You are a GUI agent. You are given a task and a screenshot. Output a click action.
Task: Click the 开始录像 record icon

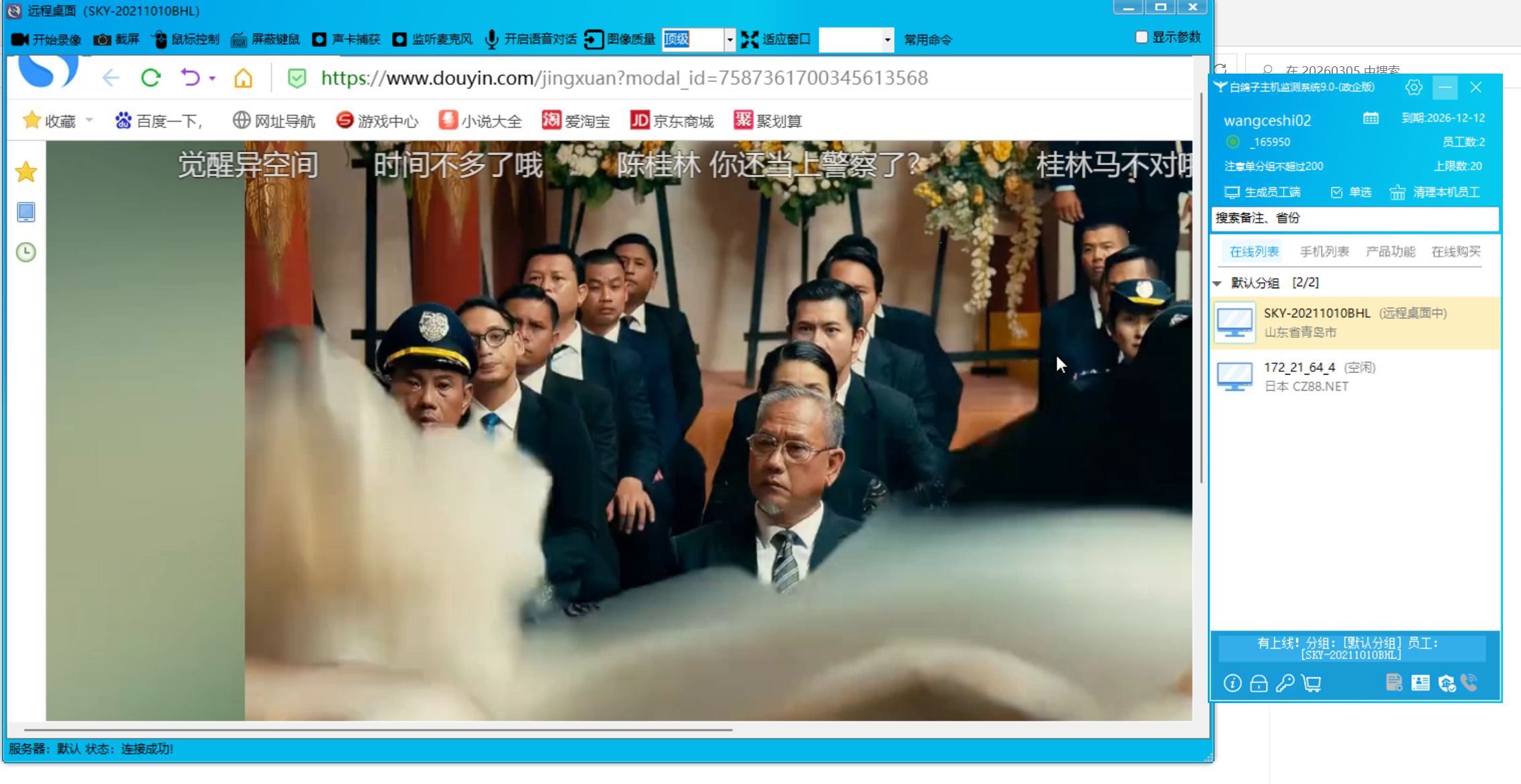click(20, 39)
